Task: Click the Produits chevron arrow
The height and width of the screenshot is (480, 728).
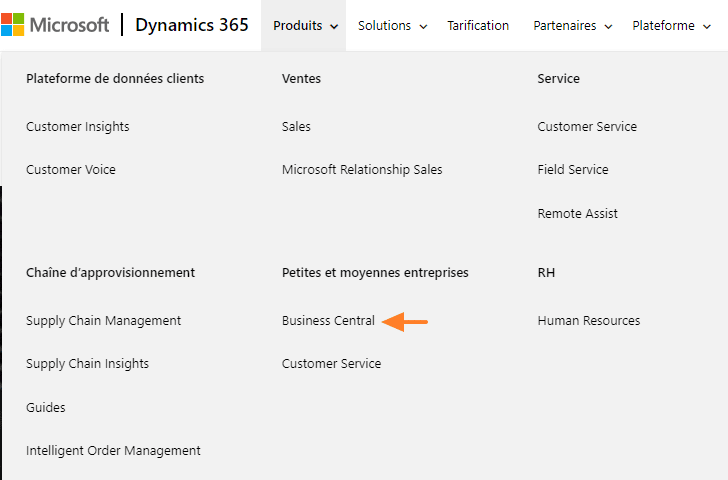Action: click(x=334, y=27)
